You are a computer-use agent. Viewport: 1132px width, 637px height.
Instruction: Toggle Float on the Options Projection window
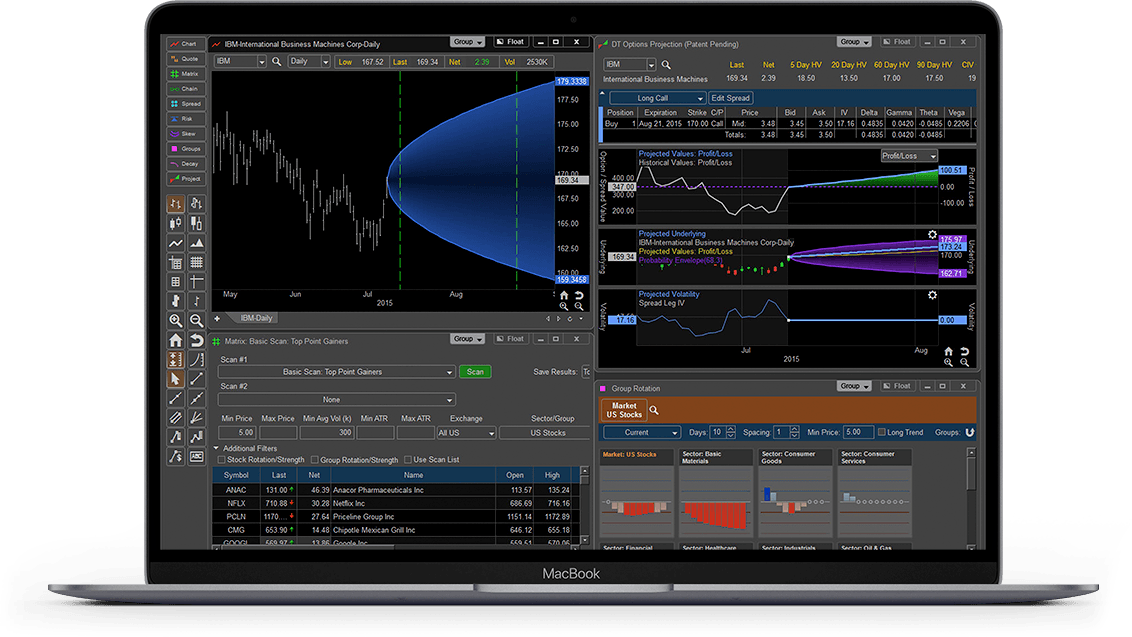pos(897,42)
